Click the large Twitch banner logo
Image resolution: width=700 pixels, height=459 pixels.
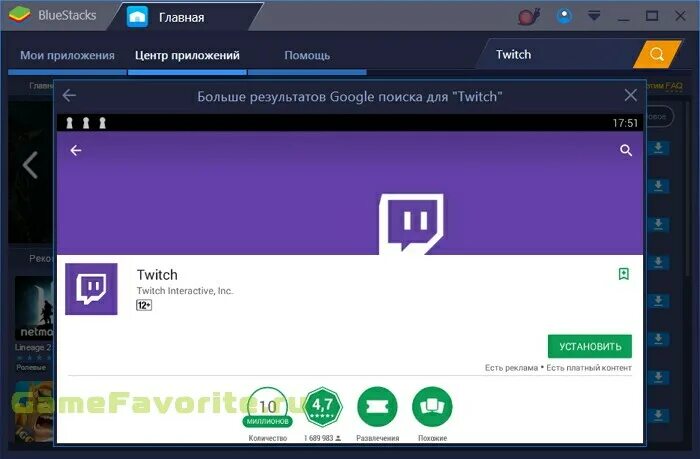(x=411, y=224)
